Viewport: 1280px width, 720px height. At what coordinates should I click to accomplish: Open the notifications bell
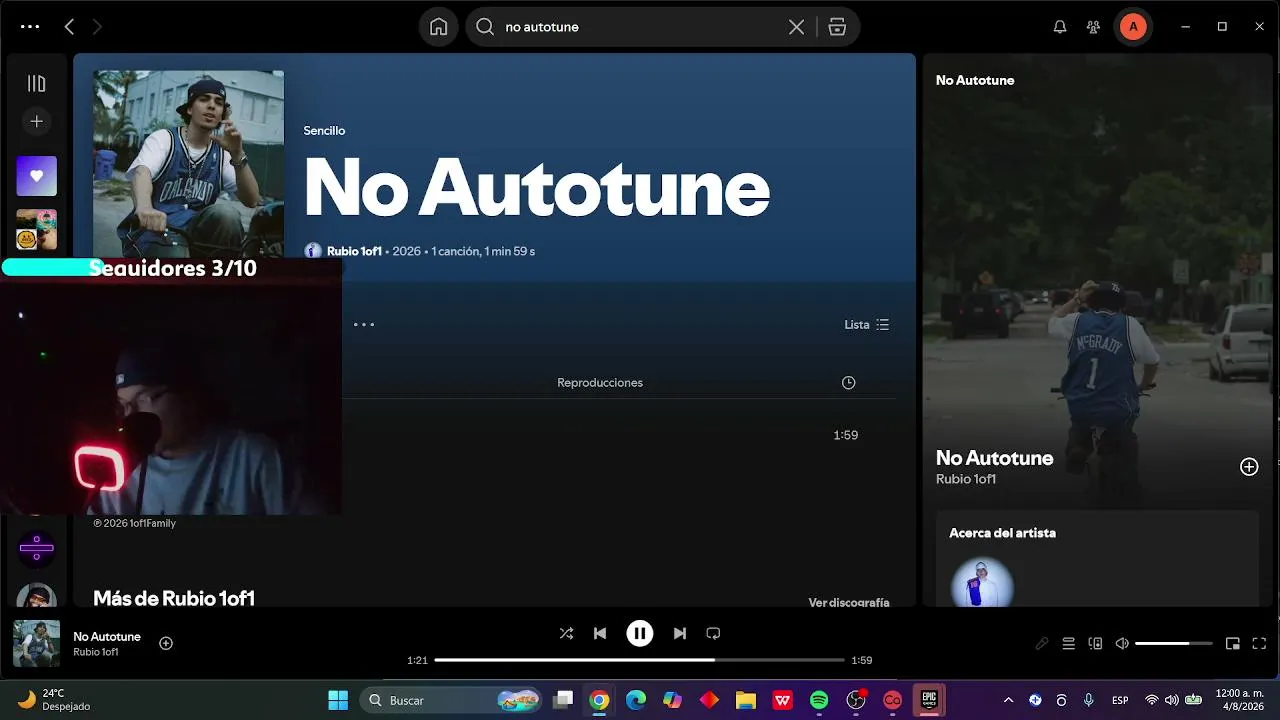tap(1060, 27)
